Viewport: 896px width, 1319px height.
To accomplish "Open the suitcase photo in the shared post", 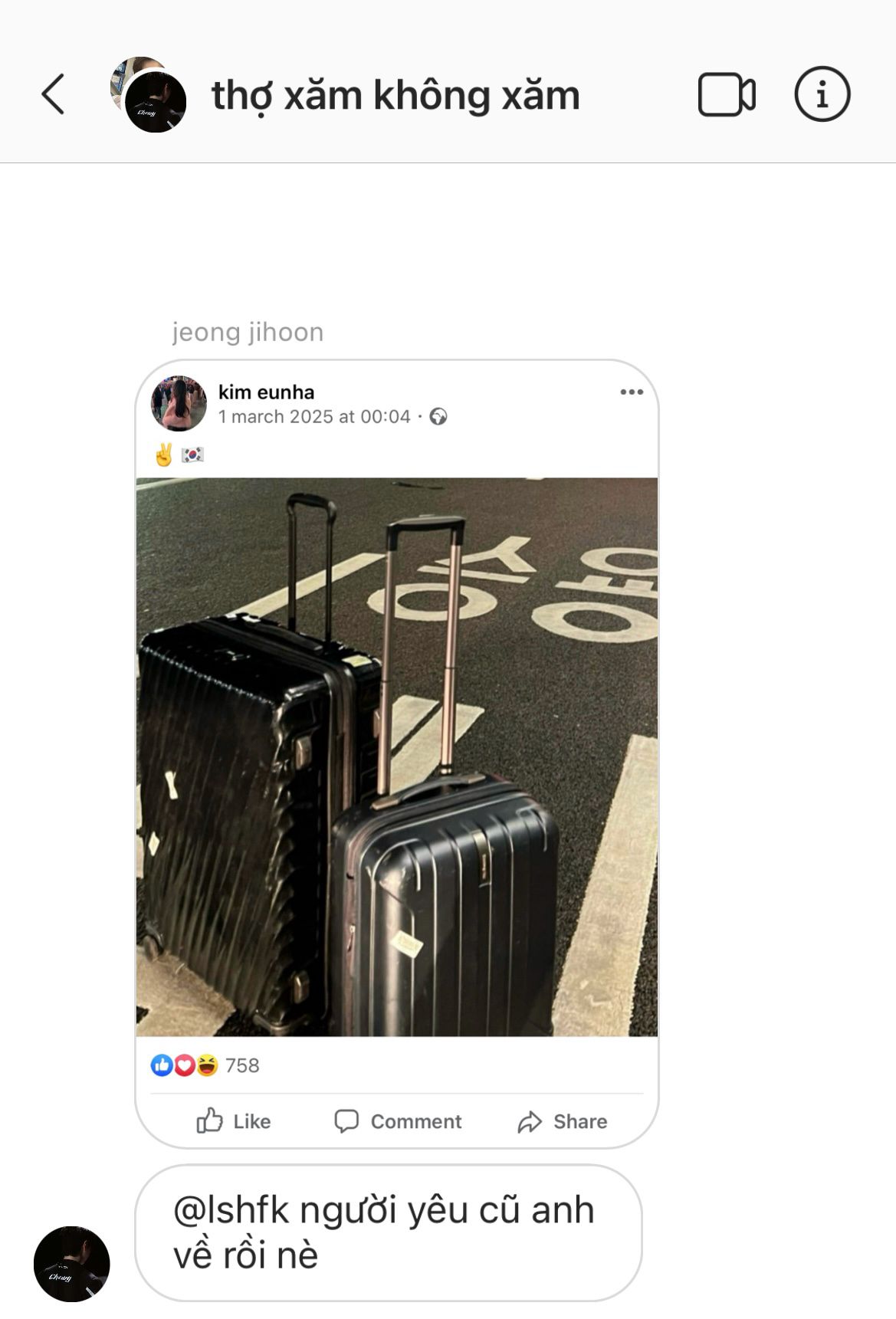I will tap(397, 757).
